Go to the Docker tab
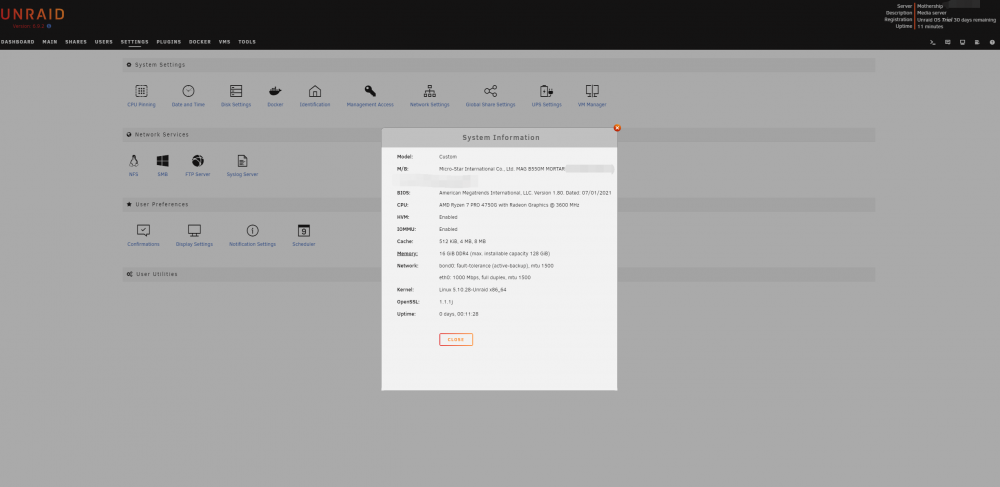This screenshot has height=487, width=1000. click(200, 42)
